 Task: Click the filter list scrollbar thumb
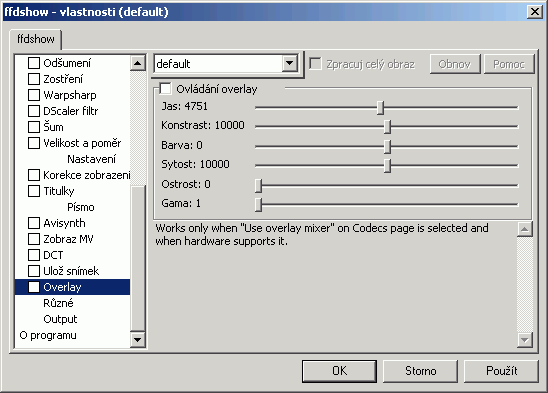[x=138, y=257]
